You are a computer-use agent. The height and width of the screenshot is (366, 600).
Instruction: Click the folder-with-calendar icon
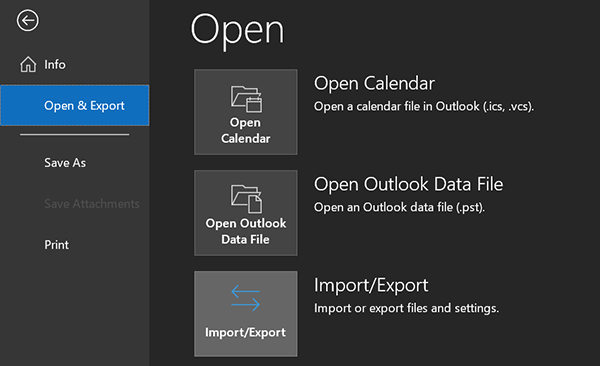pyautogui.click(x=246, y=99)
